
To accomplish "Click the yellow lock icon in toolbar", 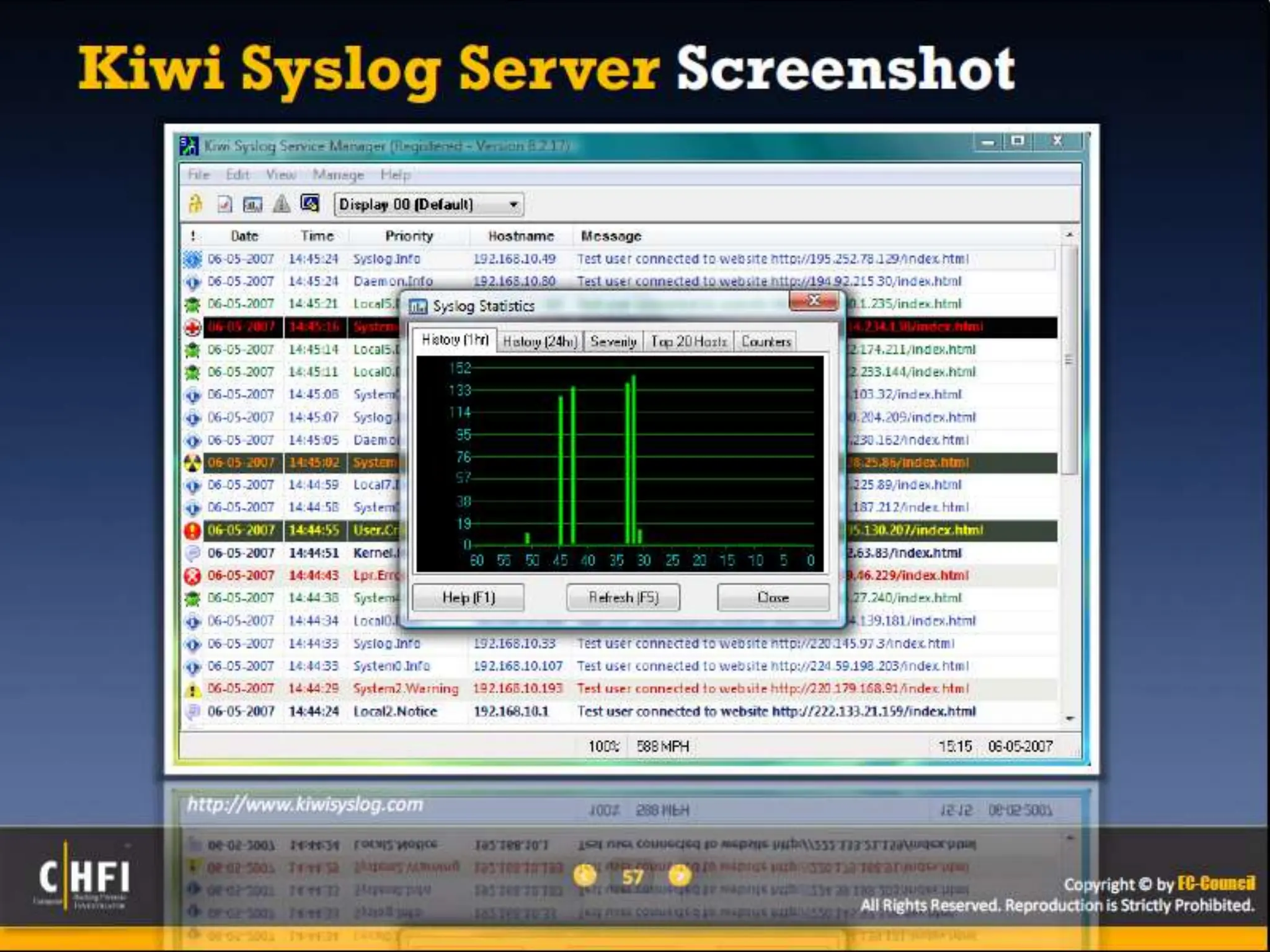I will tap(195, 203).
